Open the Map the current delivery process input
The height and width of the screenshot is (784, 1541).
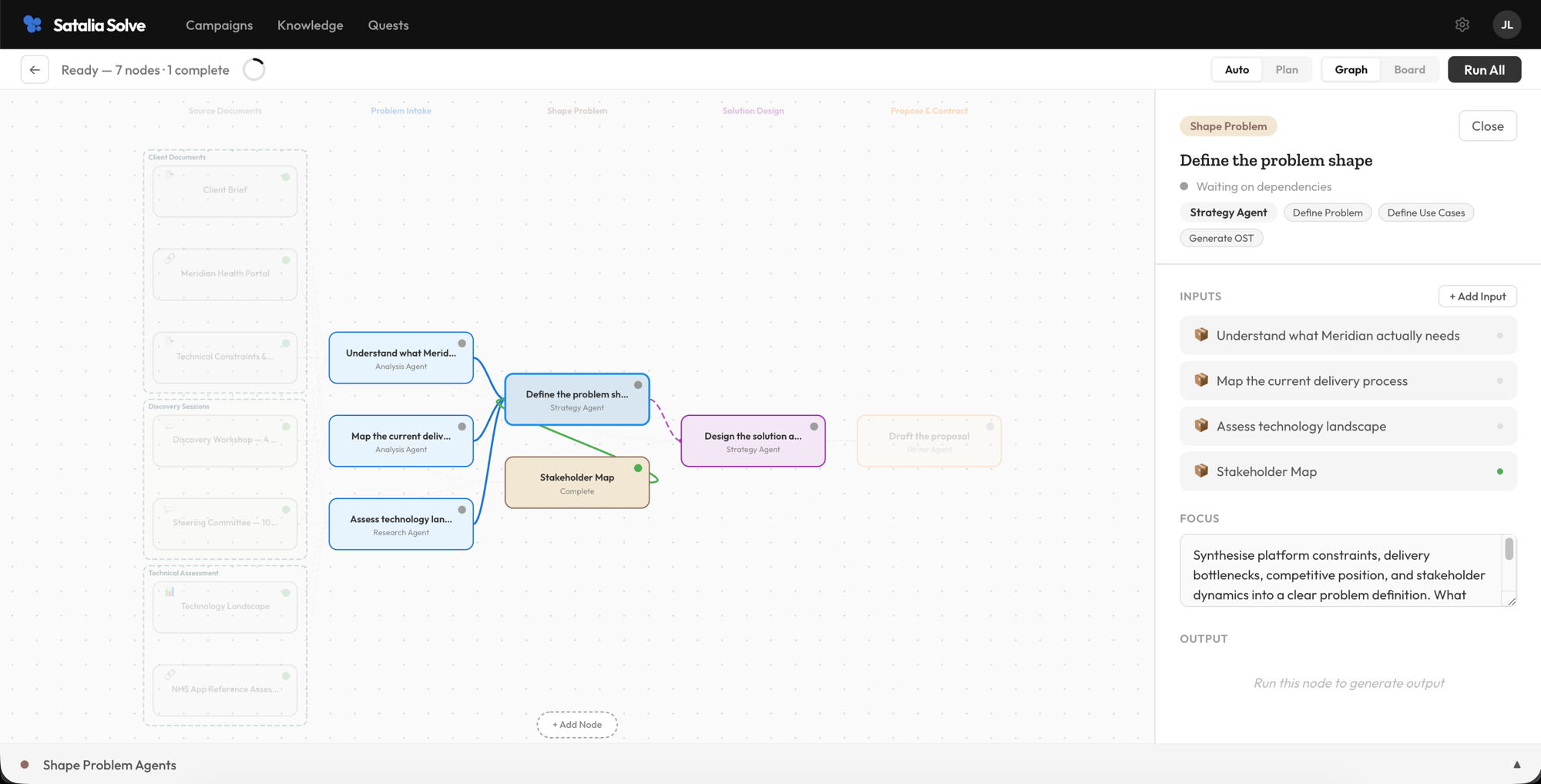pos(1348,380)
